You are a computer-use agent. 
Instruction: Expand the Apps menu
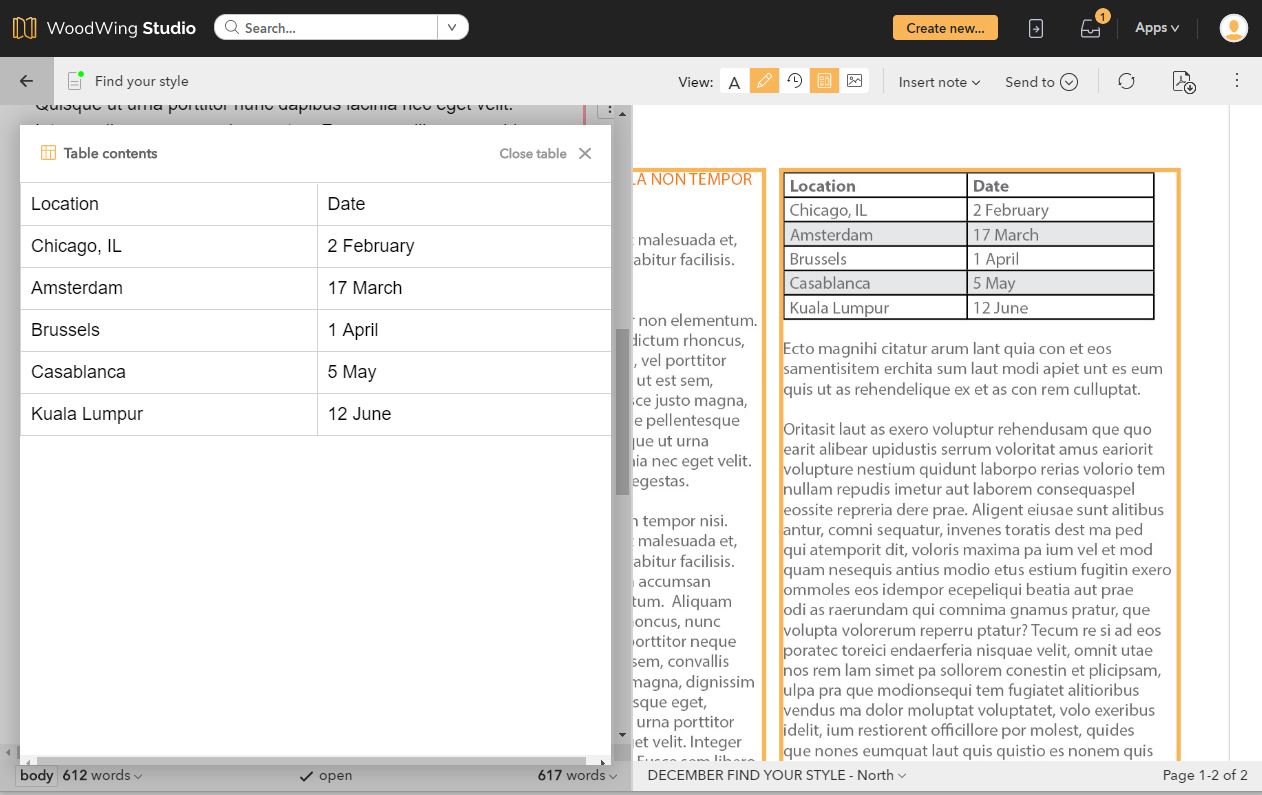tap(1157, 28)
